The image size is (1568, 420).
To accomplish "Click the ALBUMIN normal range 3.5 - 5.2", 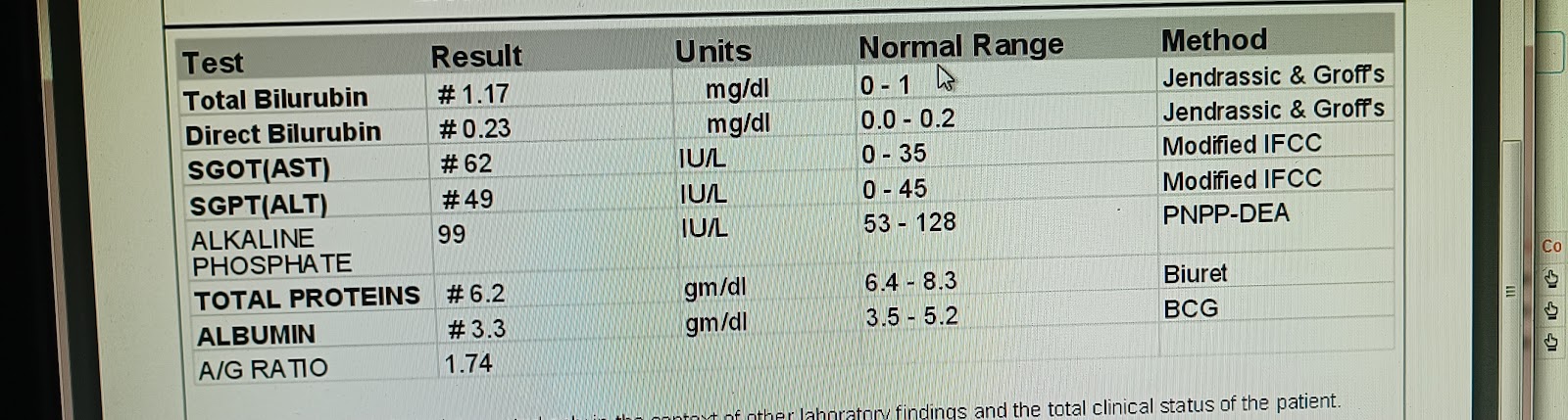I will 911,317.
